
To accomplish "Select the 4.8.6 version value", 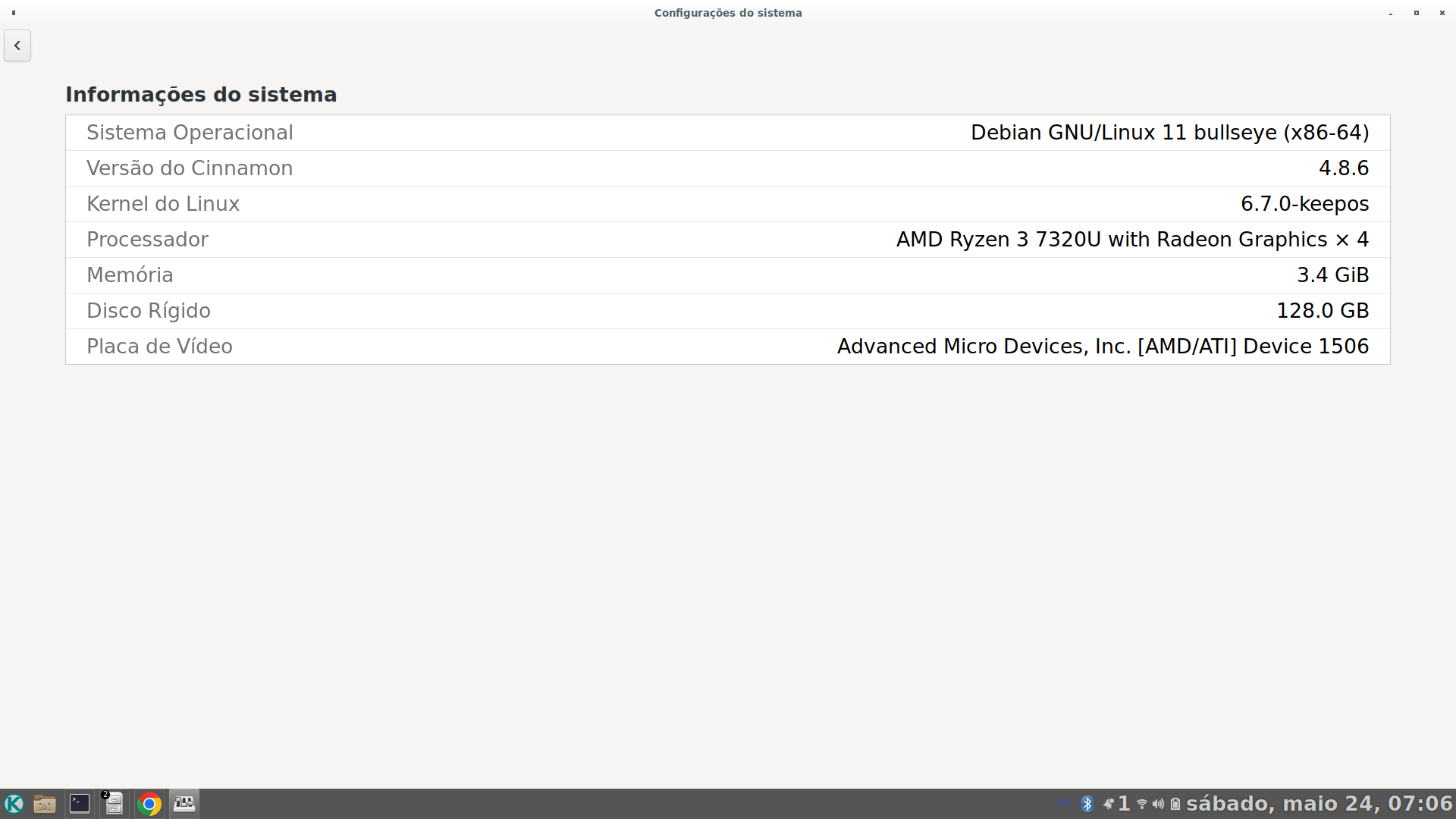I will click(1344, 168).
